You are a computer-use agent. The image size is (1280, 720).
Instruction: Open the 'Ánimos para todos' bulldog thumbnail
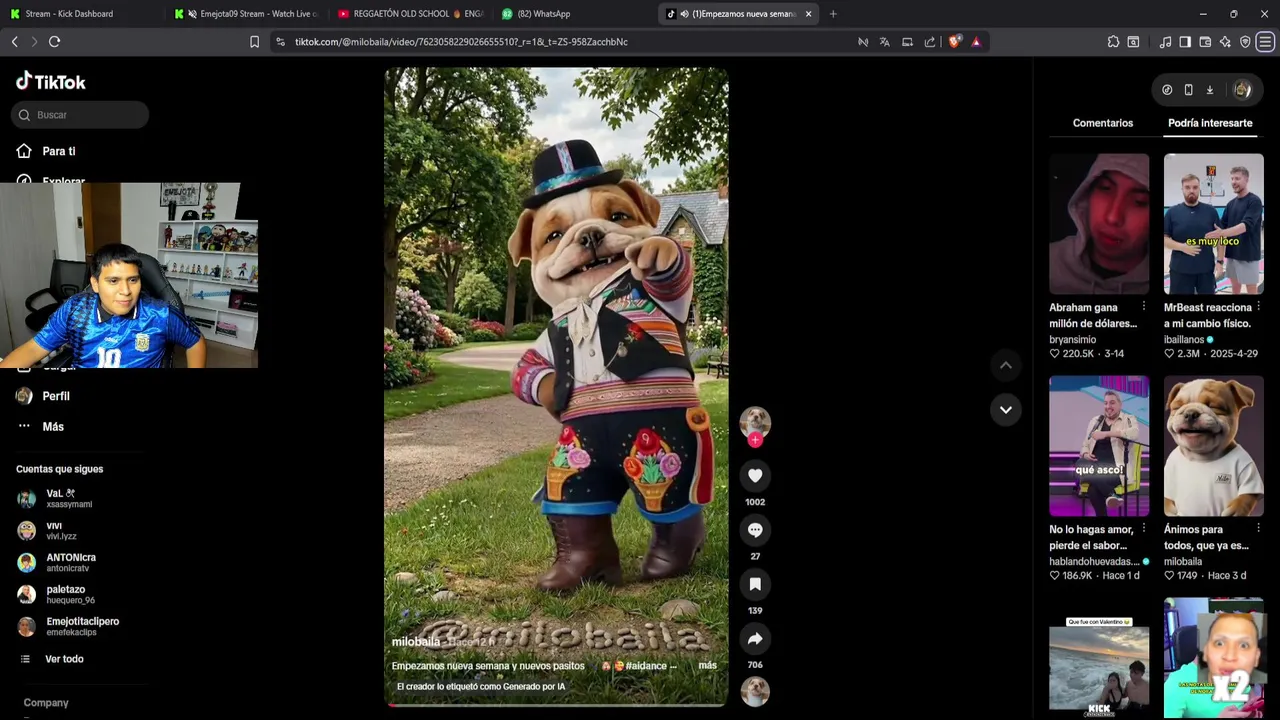(1213, 446)
